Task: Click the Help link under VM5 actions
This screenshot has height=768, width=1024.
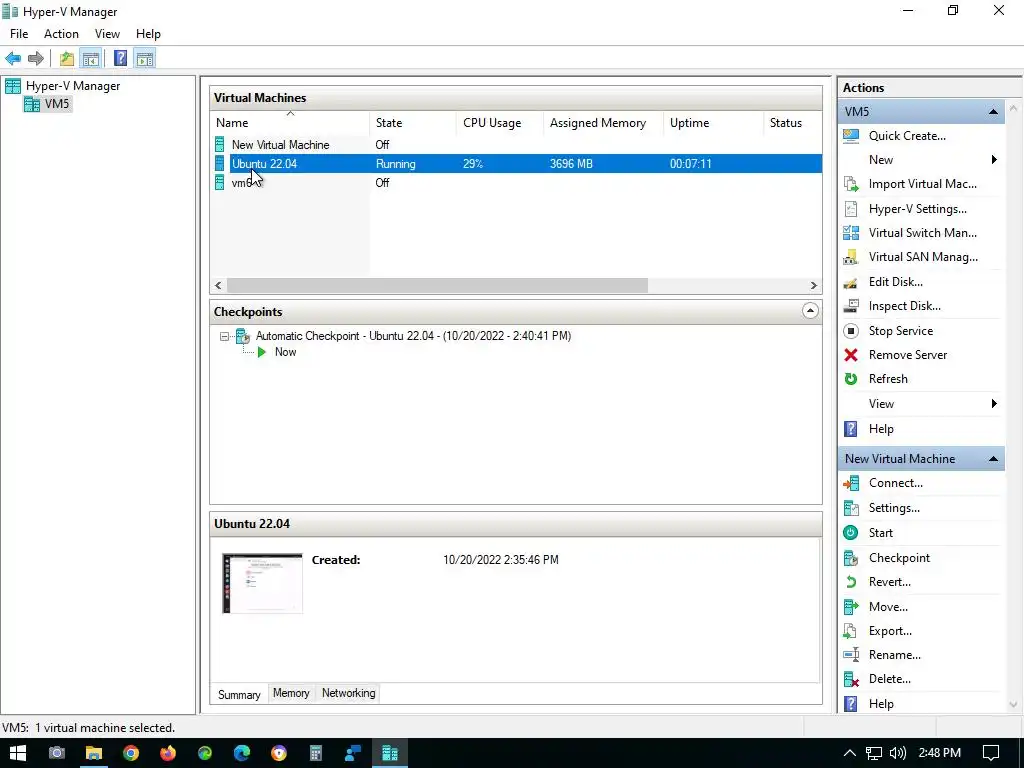Action: point(881,429)
